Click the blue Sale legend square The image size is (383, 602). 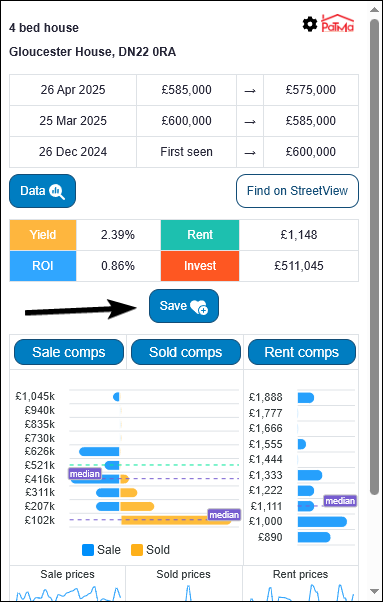click(x=88, y=550)
